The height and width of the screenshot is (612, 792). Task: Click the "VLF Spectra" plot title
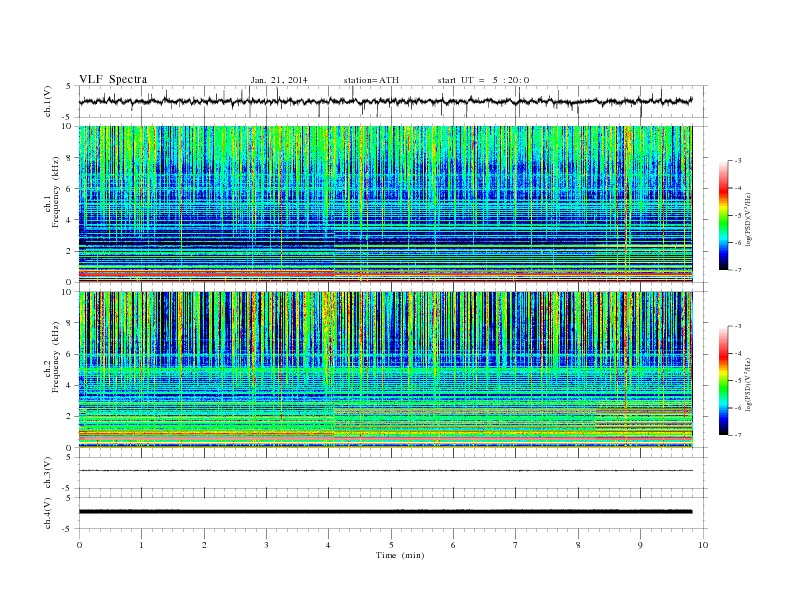click(x=113, y=80)
